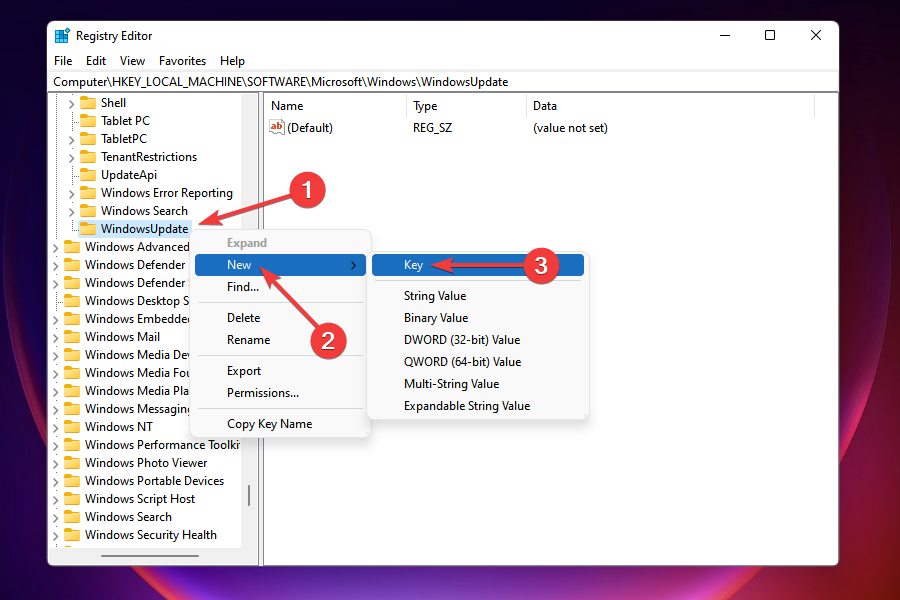Screen dimensions: 900x600
Task: Click the "(value not set)" data cell
Action: 570,128
